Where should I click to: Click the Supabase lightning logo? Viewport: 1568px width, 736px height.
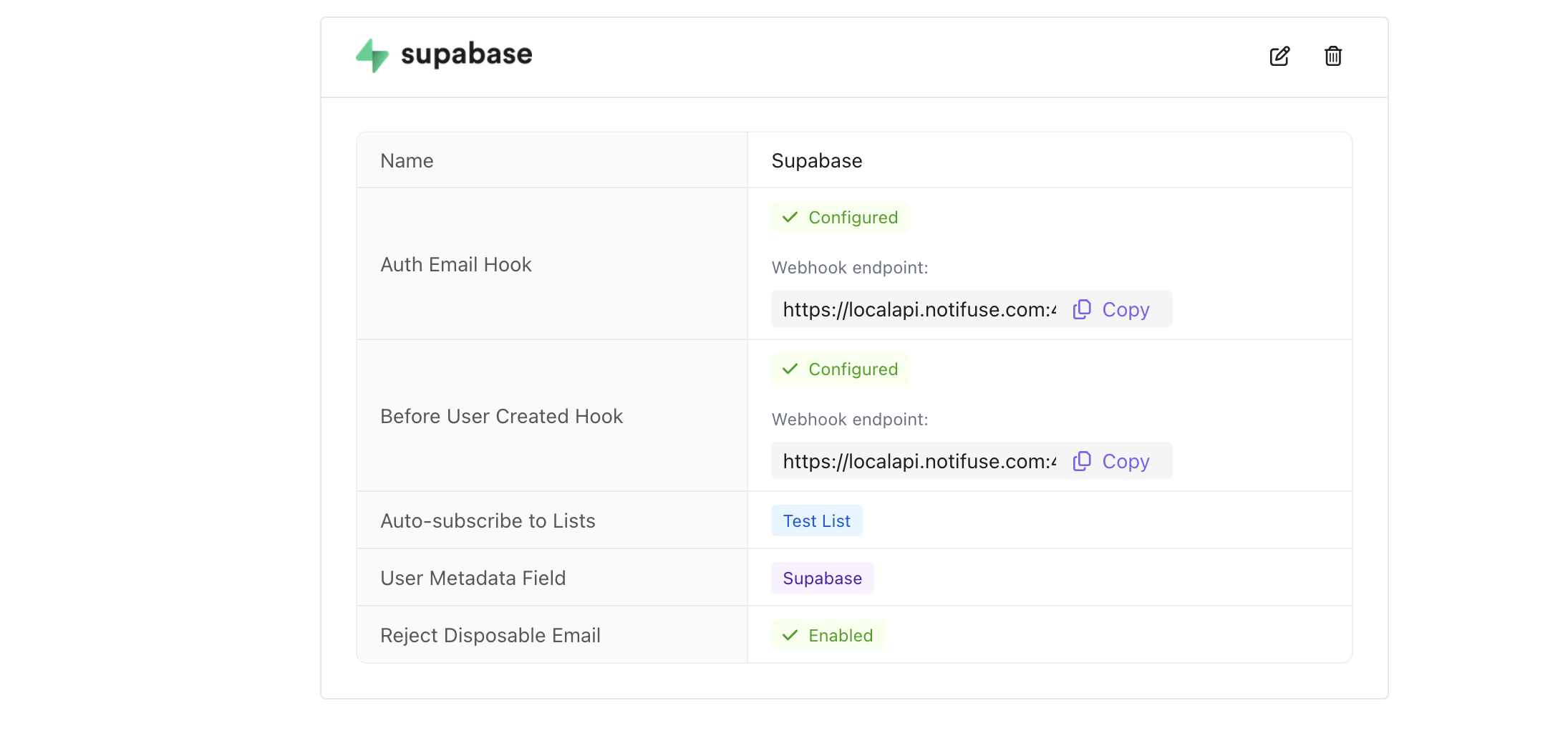pyautogui.click(x=372, y=55)
